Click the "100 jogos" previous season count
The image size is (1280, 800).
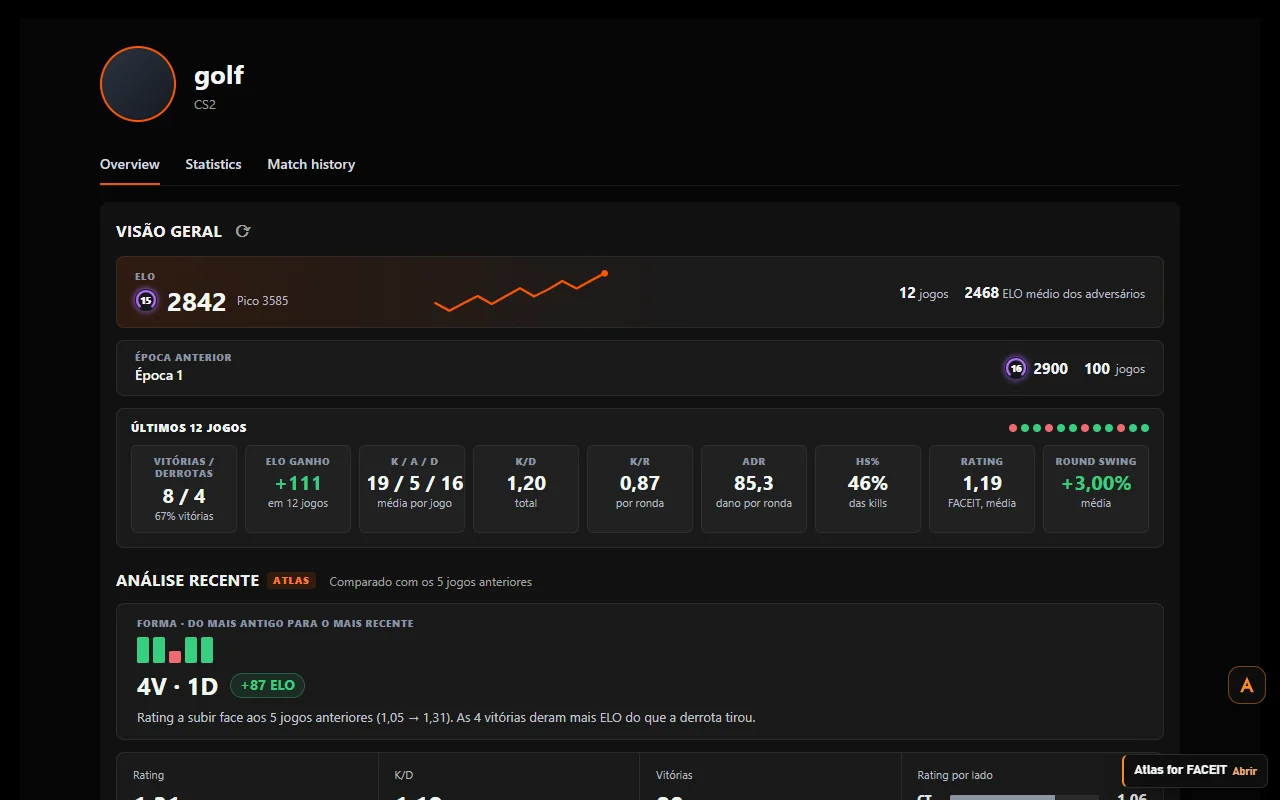1115,369
